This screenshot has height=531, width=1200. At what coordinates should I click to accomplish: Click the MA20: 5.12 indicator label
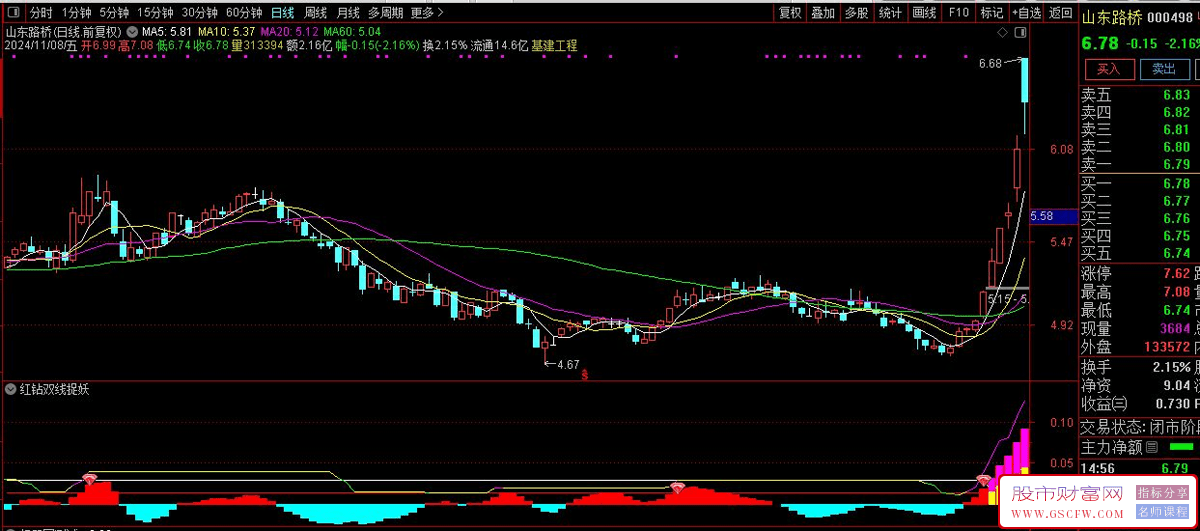point(290,32)
